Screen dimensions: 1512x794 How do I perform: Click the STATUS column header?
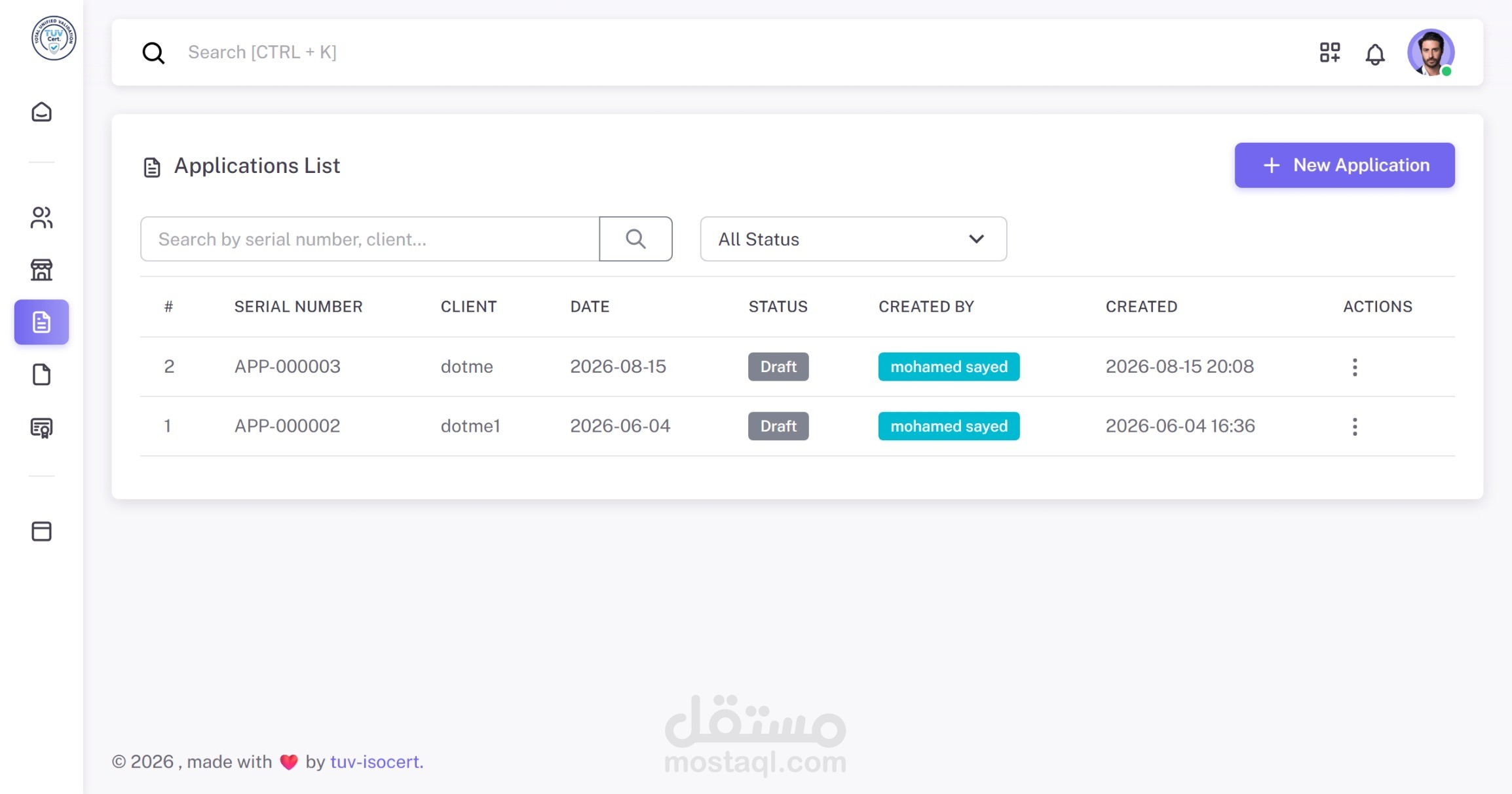(x=778, y=307)
